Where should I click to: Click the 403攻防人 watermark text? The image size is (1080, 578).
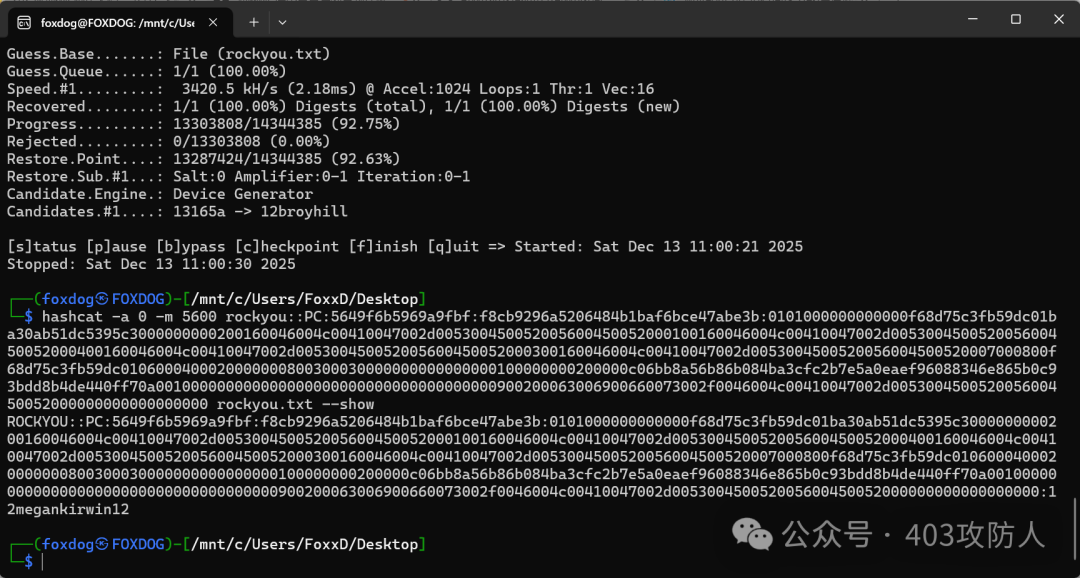[975, 535]
